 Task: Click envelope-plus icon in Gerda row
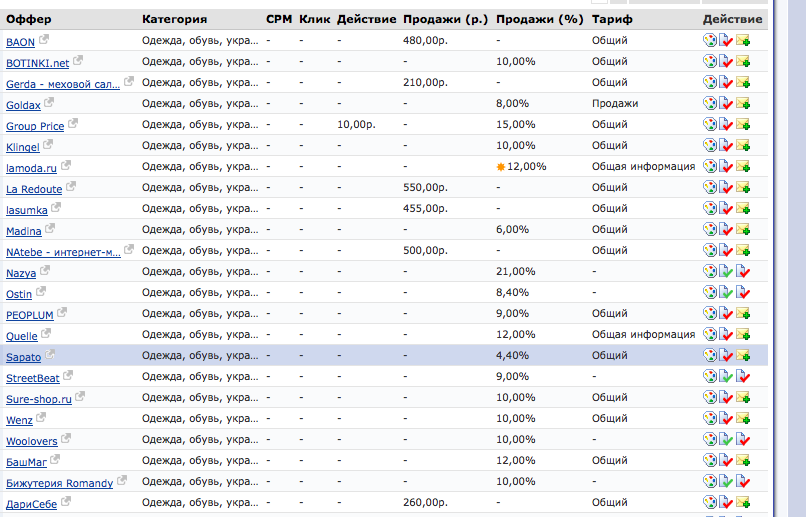point(743,82)
